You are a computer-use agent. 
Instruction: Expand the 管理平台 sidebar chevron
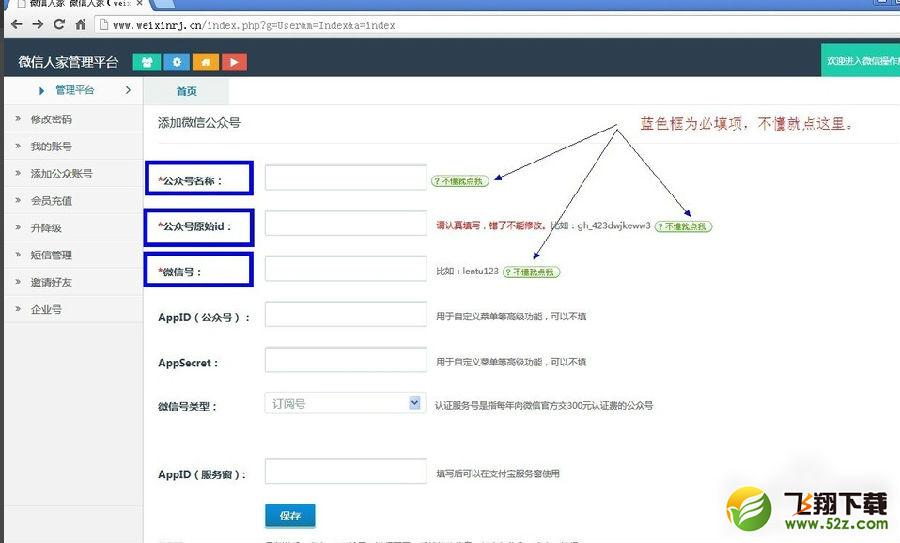click(128, 90)
